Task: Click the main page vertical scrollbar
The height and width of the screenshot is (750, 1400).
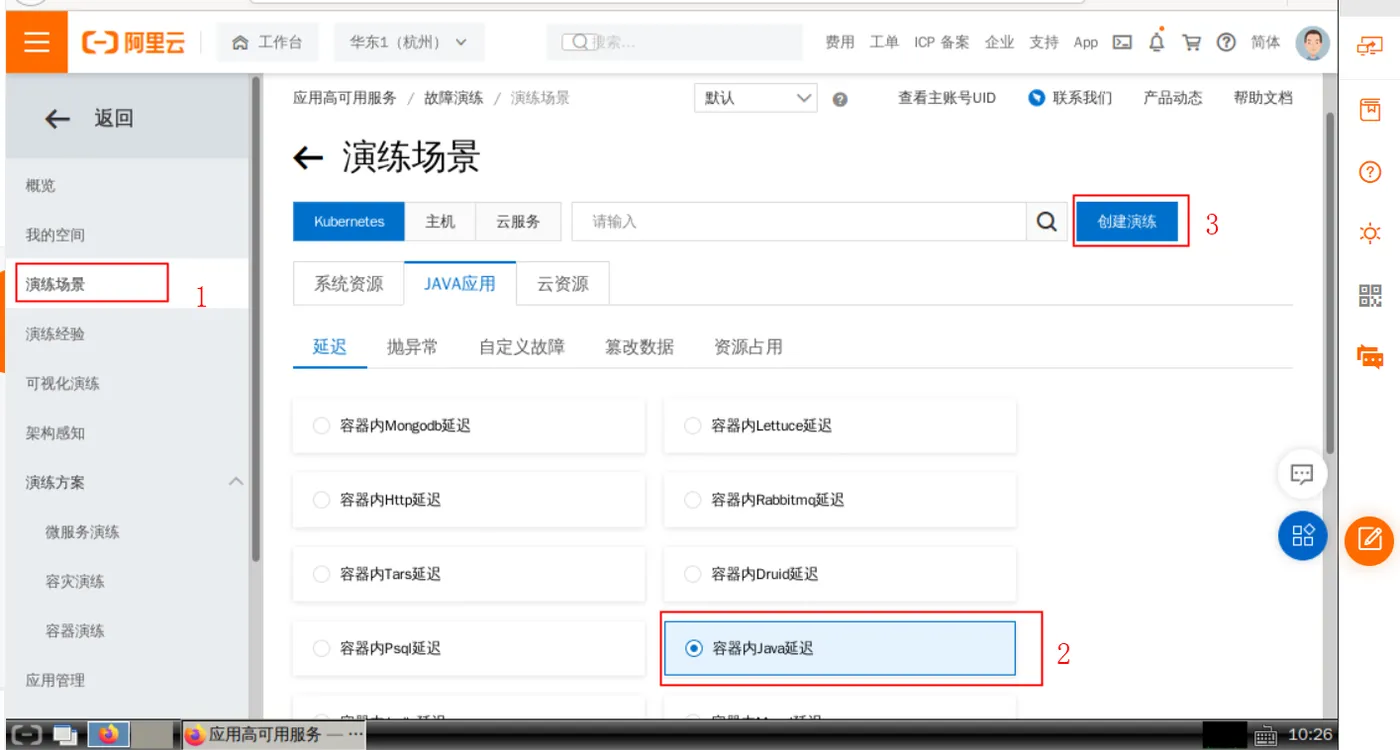Action: point(1329,283)
